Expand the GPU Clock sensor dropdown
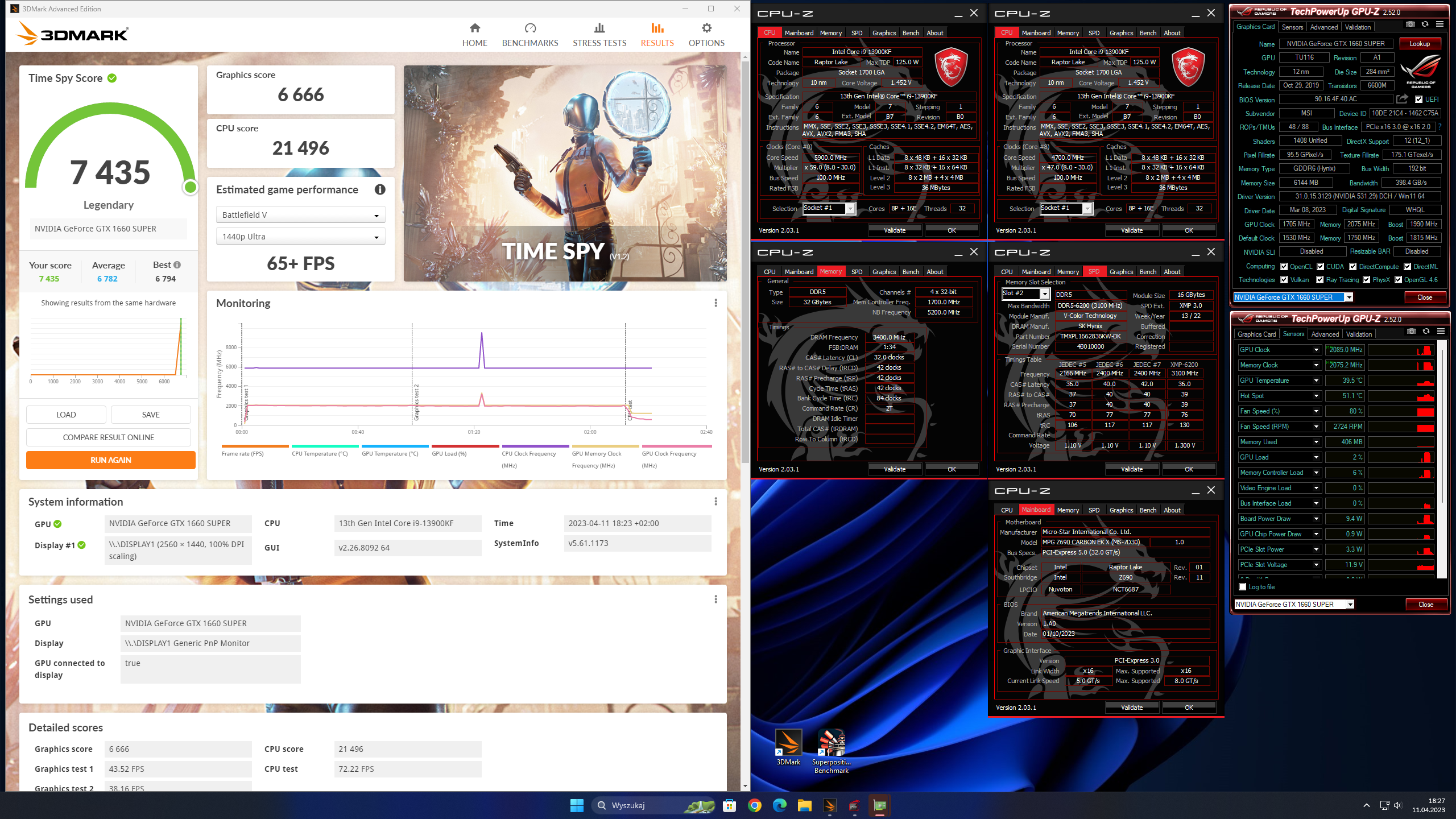This screenshot has width=1456, height=819. [1316, 350]
